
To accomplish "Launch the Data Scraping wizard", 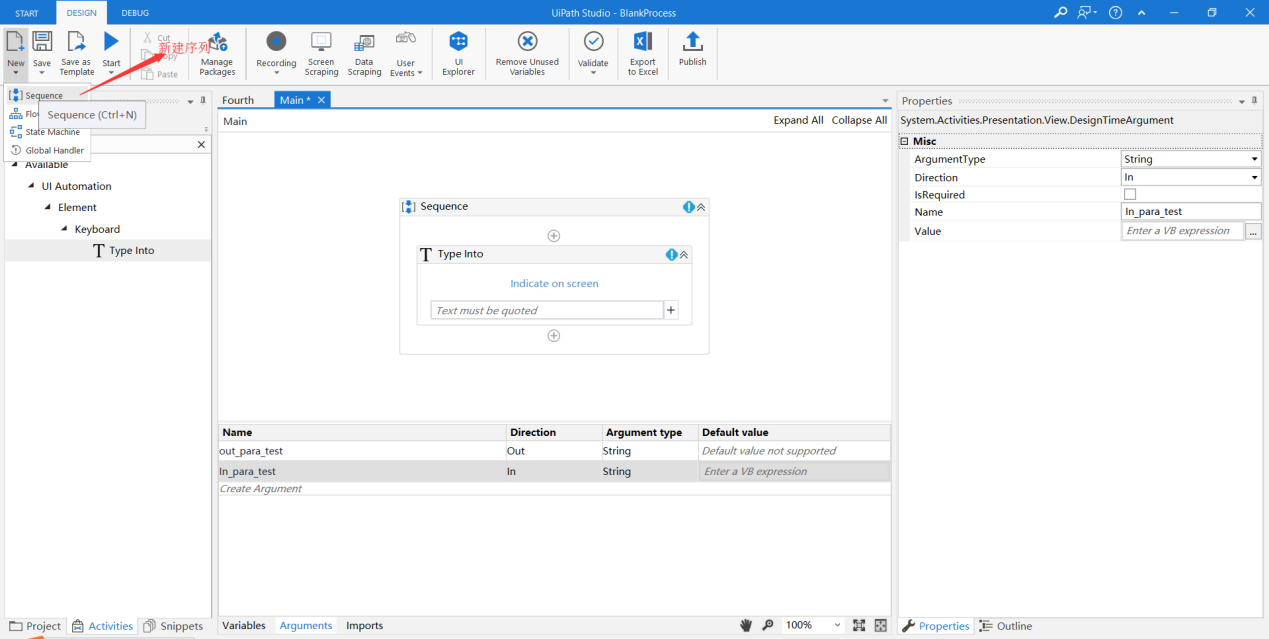I will (x=364, y=52).
